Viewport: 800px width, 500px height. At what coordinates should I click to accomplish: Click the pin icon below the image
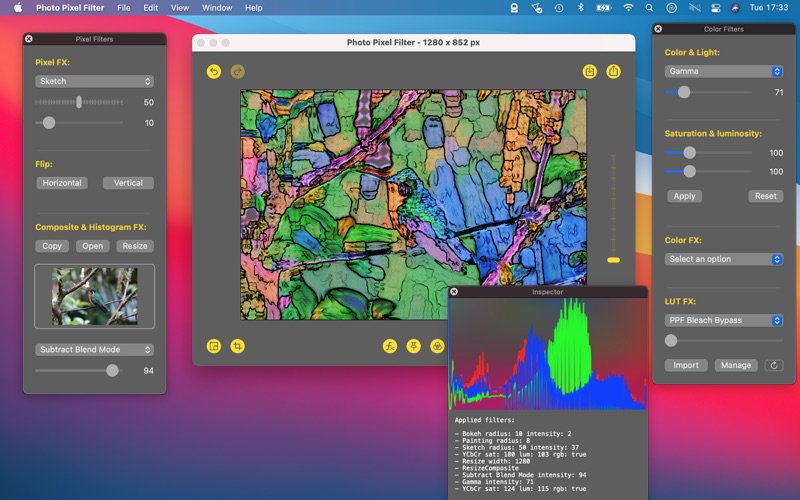tap(413, 346)
